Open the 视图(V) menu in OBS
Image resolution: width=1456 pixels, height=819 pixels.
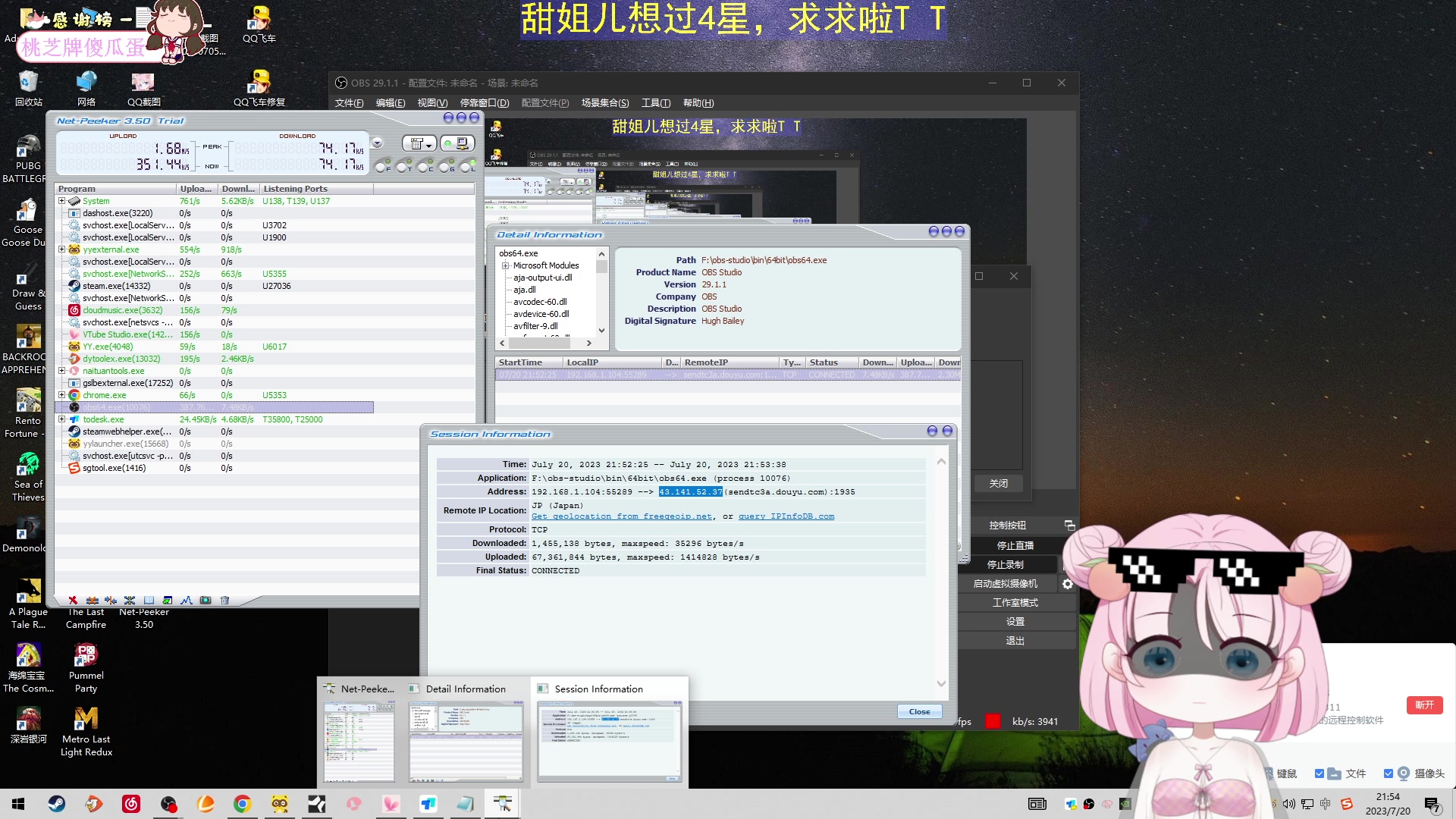pos(432,103)
